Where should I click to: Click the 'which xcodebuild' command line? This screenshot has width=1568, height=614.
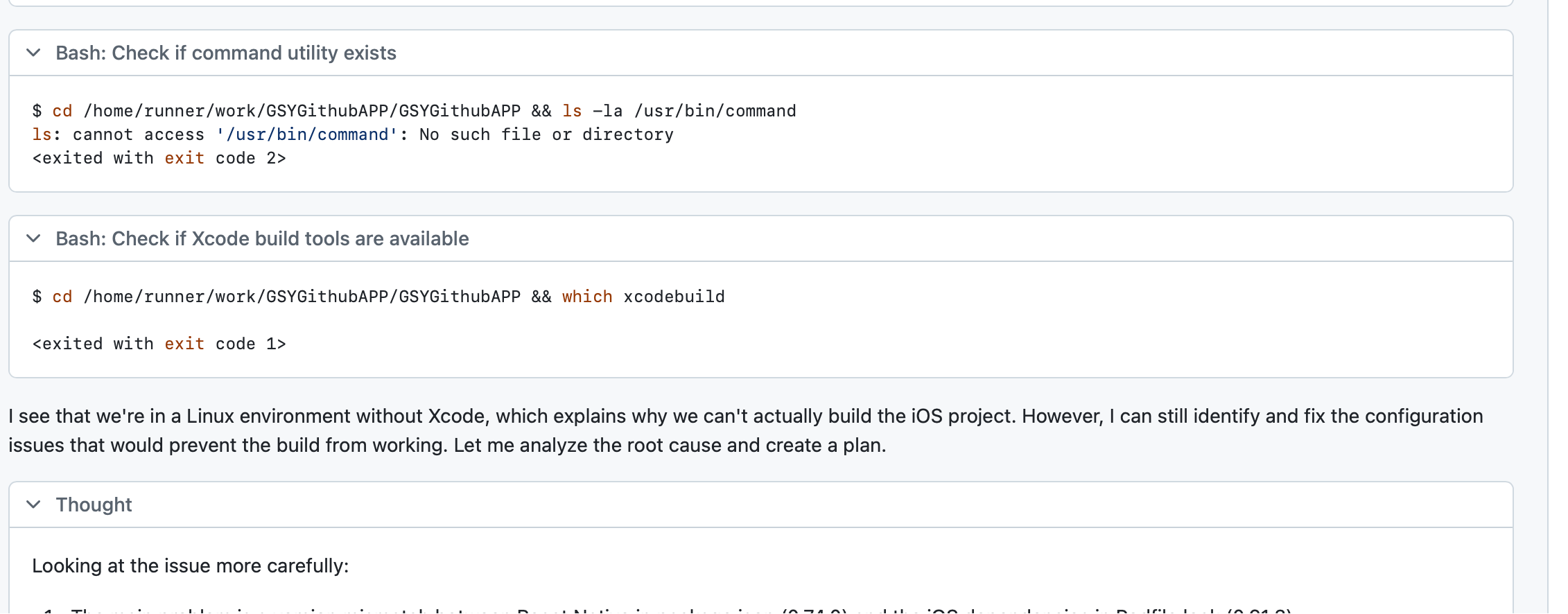(x=378, y=297)
